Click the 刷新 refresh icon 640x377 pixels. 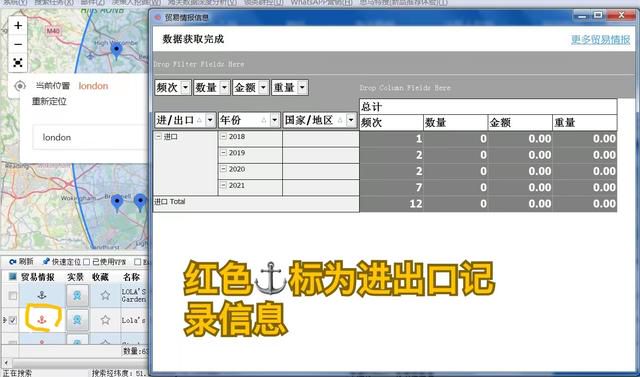tap(12, 262)
